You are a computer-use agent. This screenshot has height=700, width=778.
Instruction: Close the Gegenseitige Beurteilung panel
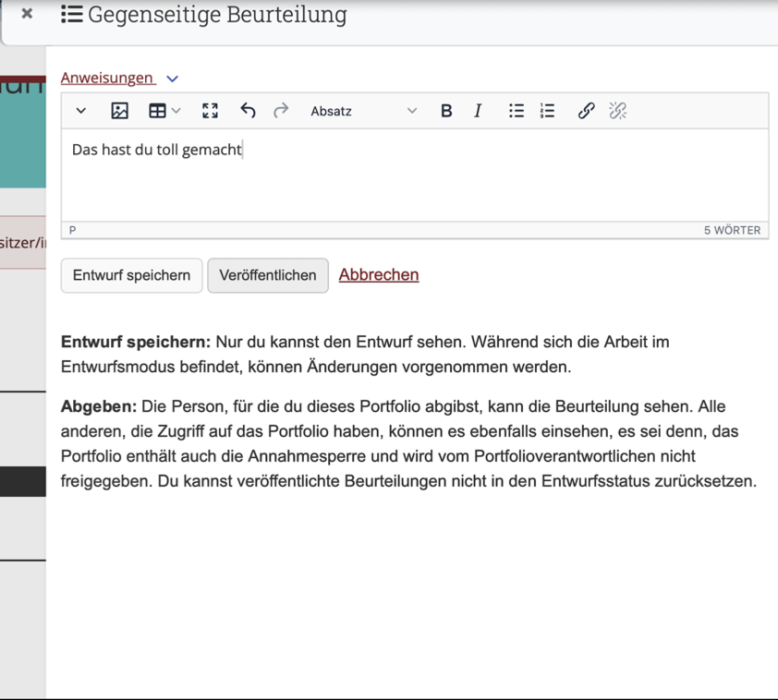pyautogui.click(x=27, y=14)
